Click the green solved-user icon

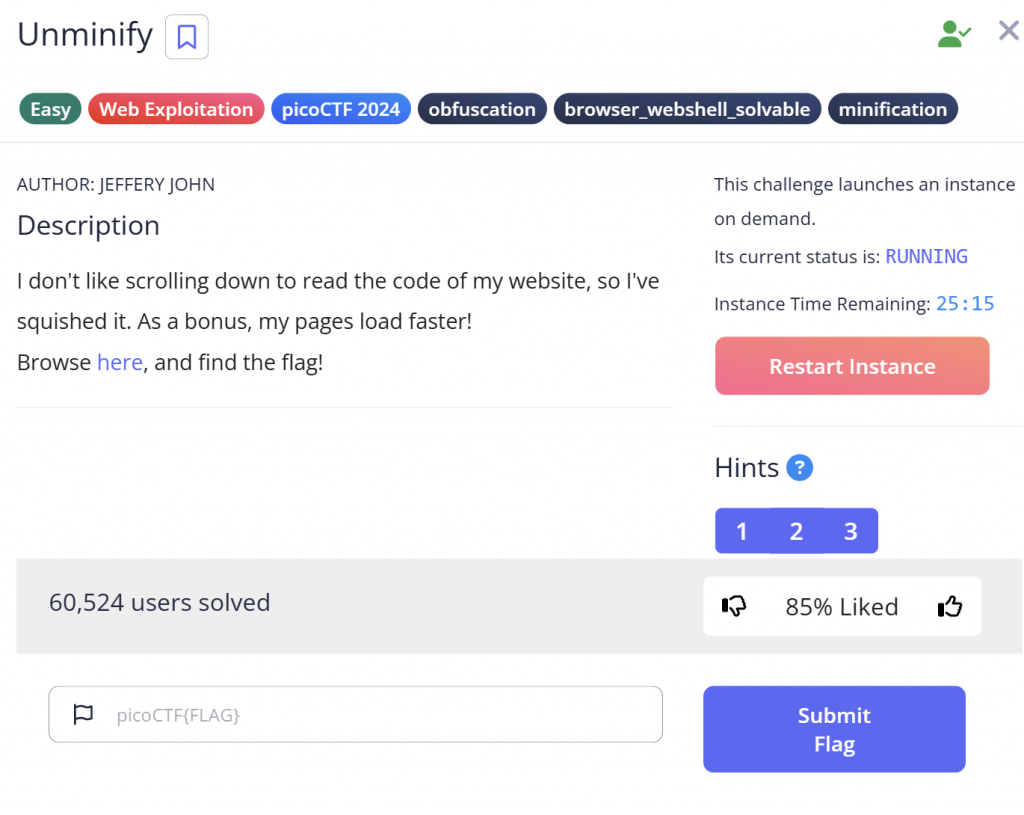coord(953,34)
